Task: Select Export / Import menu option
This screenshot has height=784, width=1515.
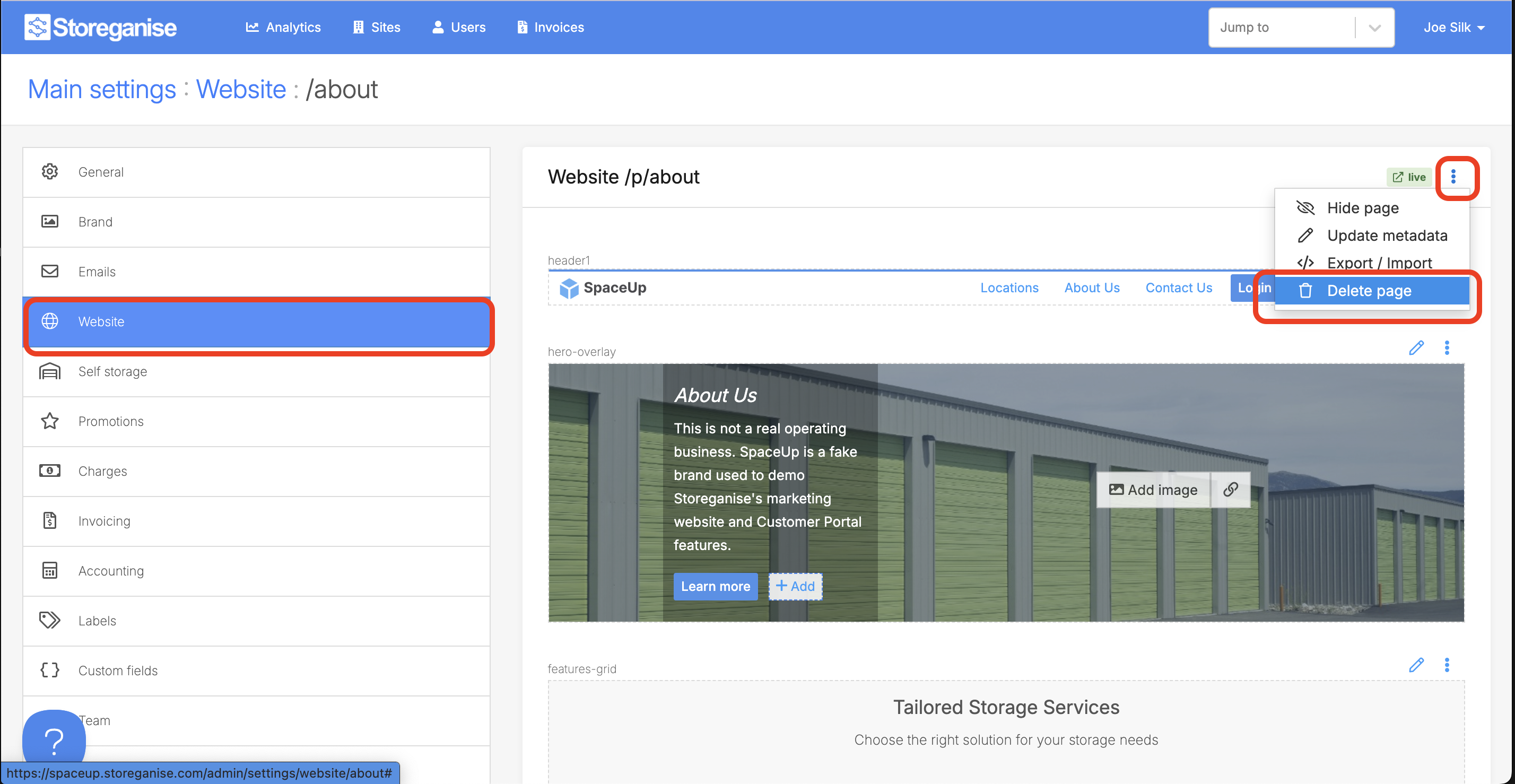Action: click(1379, 263)
